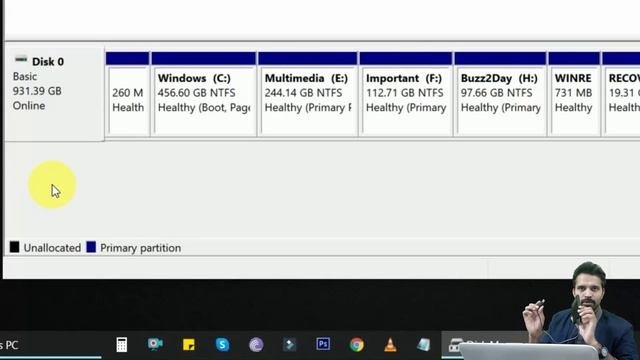Select the Disk 0 header panel
640x360 pixels.
coord(54,94)
